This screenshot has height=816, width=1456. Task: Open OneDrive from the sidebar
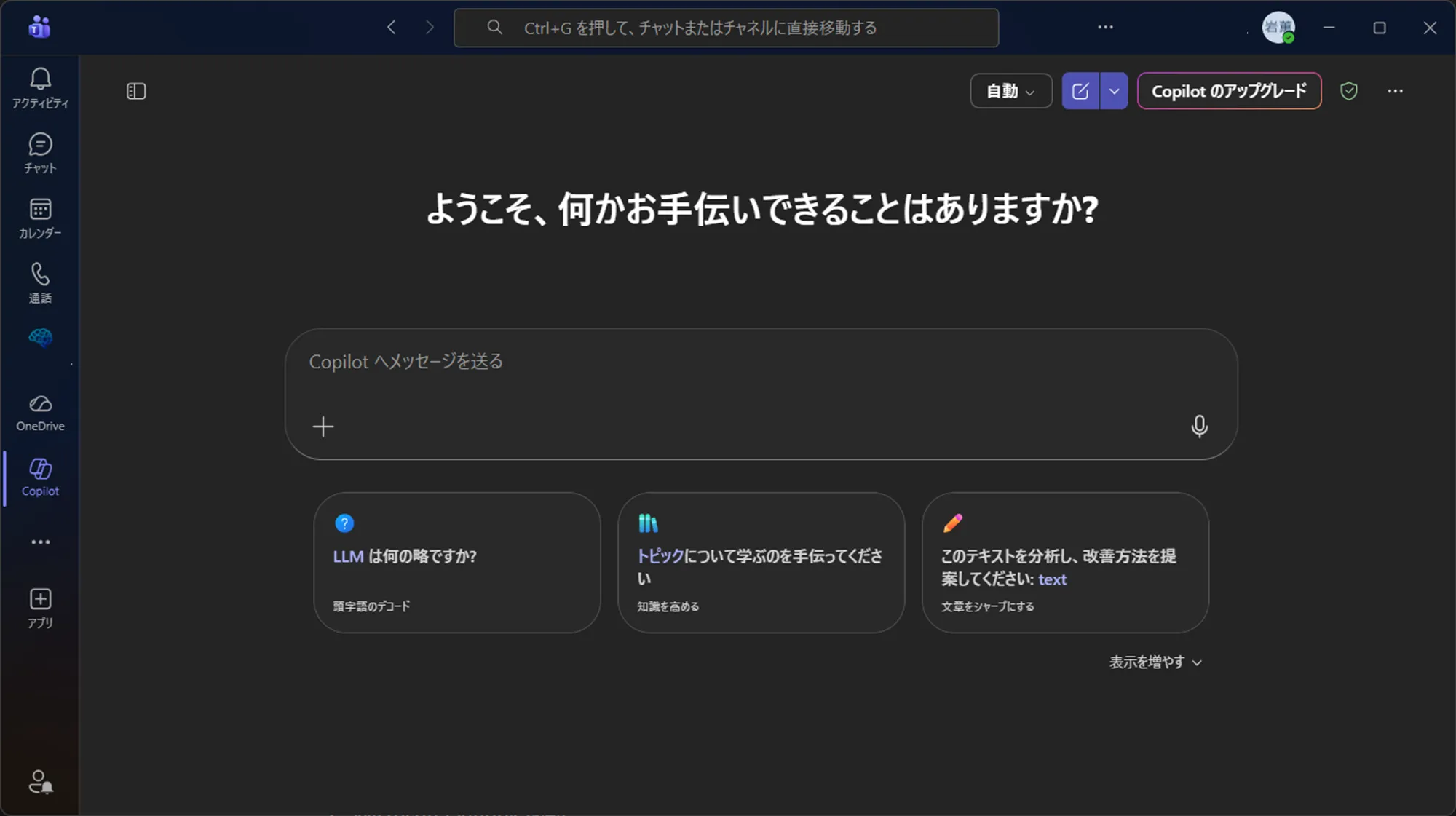point(40,411)
